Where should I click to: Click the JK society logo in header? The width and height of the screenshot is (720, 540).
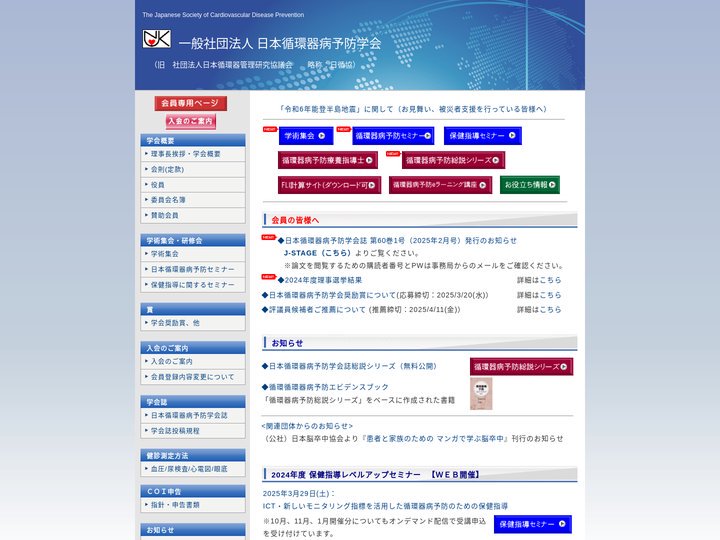157,39
